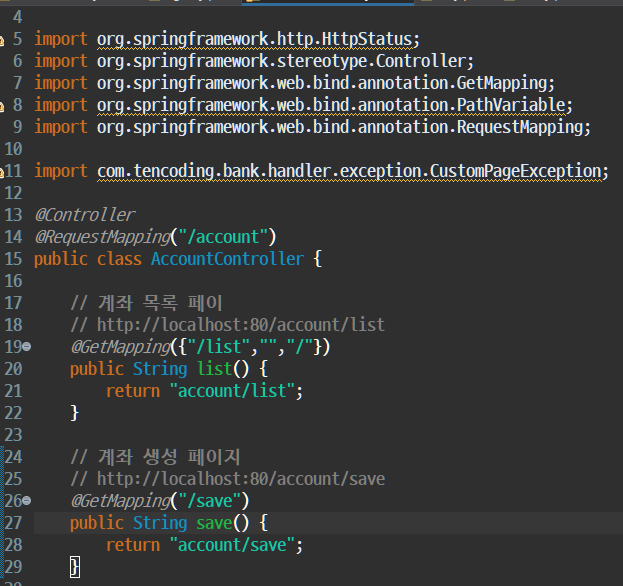Click line number 10 in the gutter
Image resolution: width=623 pixels, height=586 pixels.
(14, 149)
